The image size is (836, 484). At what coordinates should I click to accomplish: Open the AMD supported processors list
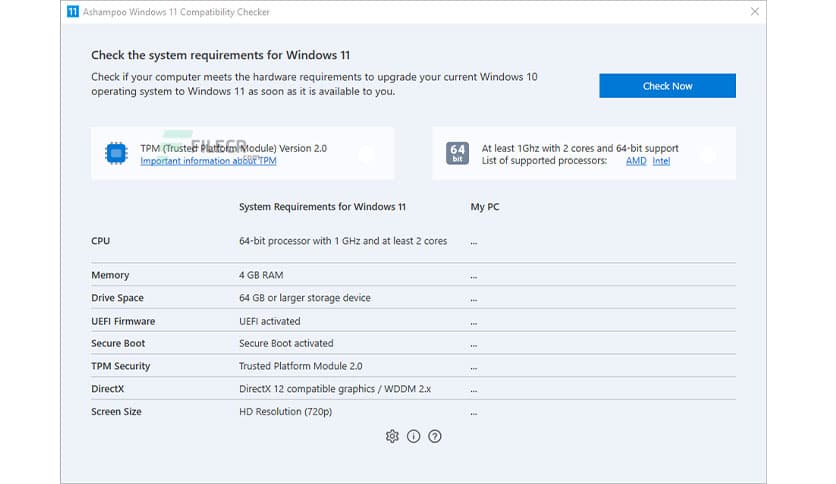[x=636, y=161]
